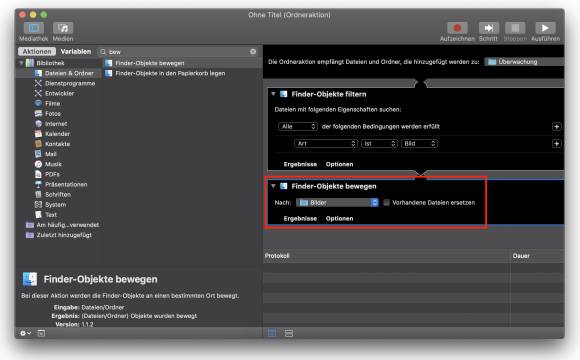
Task: Click the Aufzeichnen record button
Action: point(457,28)
